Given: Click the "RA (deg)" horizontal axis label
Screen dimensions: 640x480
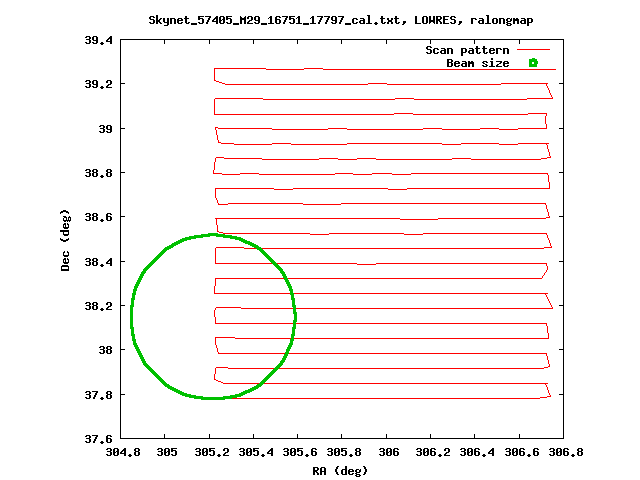Looking at the screenshot, I should (340, 471).
